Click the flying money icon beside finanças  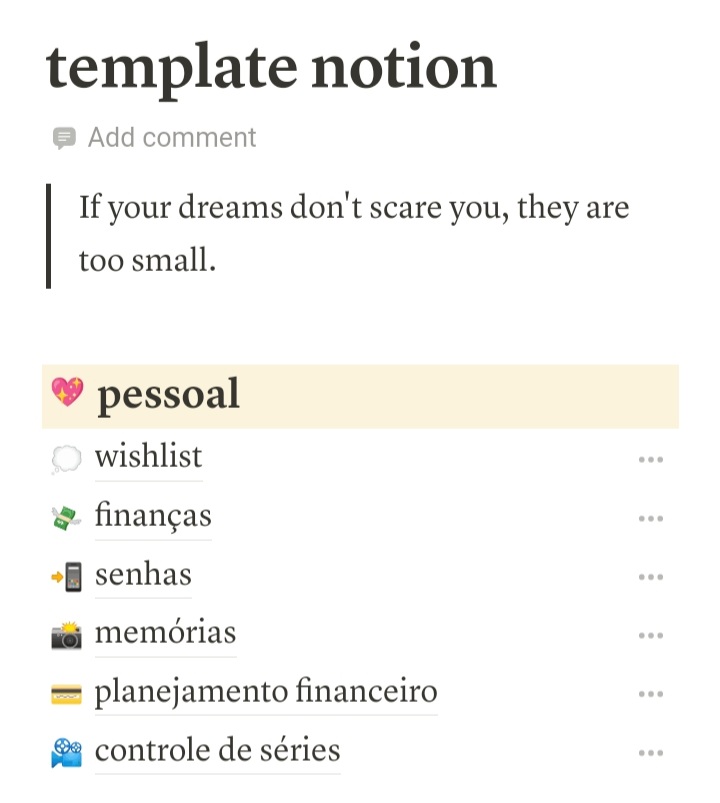[x=68, y=517]
